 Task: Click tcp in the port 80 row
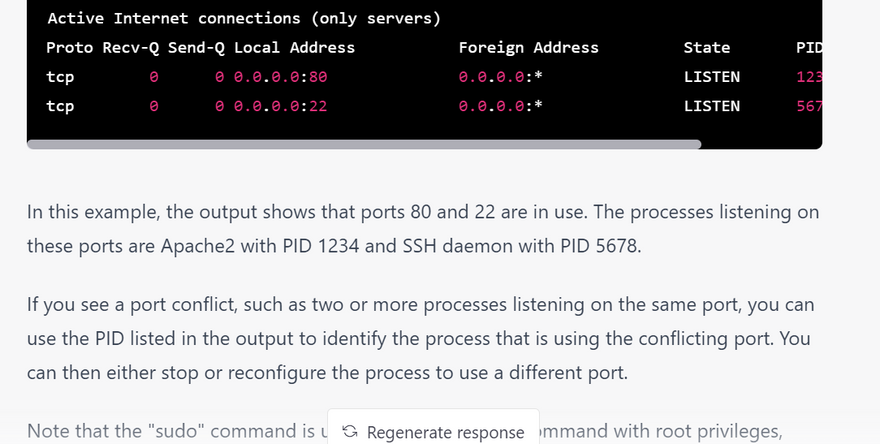[x=60, y=76]
